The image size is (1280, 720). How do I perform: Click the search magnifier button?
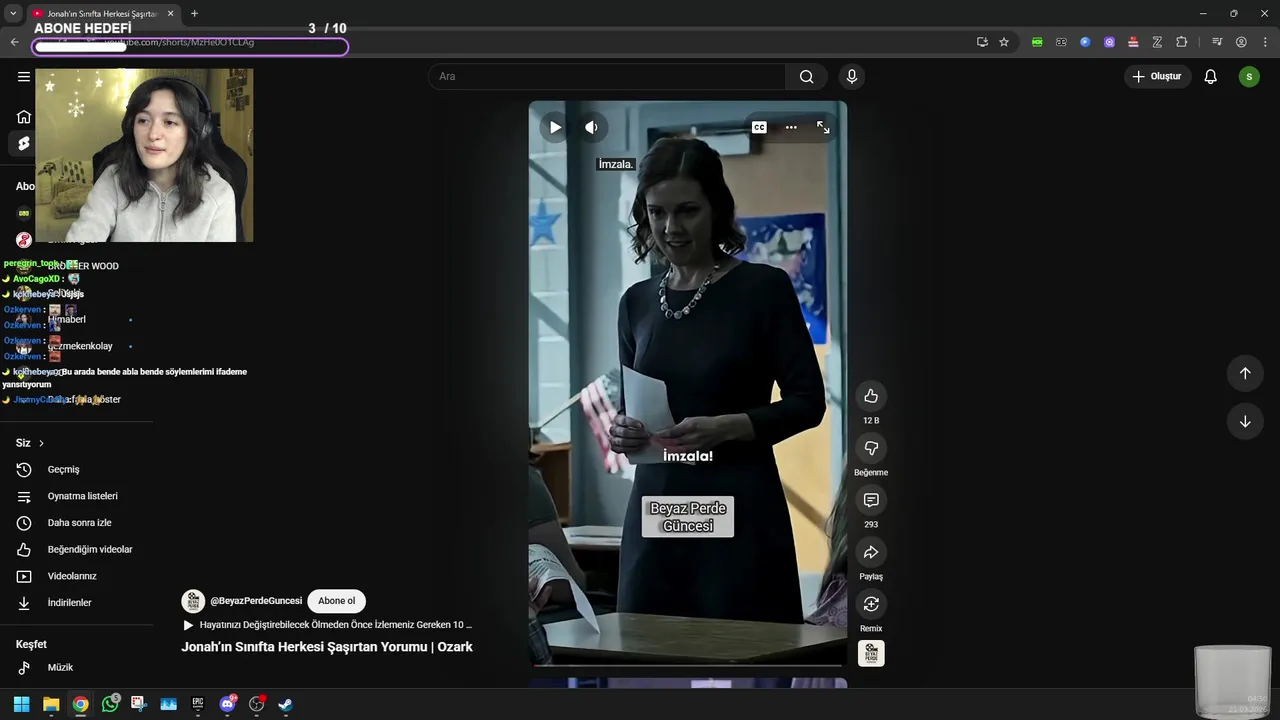click(x=806, y=76)
